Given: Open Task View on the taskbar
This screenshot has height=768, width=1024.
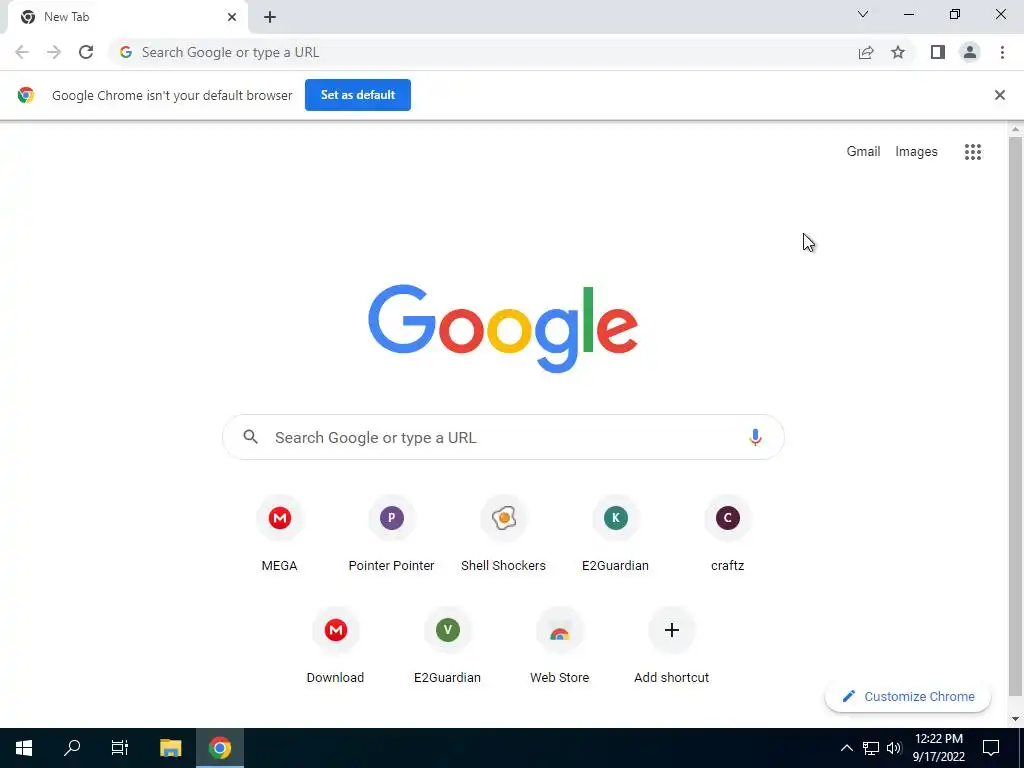Looking at the screenshot, I should click(120, 748).
